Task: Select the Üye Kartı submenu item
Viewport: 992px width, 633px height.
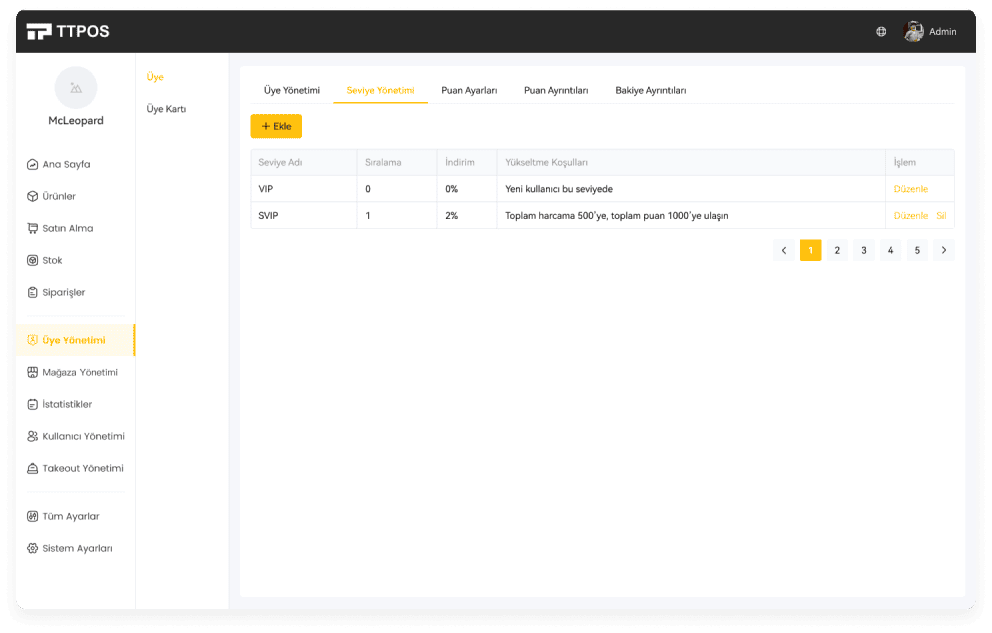Action: coord(166,109)
